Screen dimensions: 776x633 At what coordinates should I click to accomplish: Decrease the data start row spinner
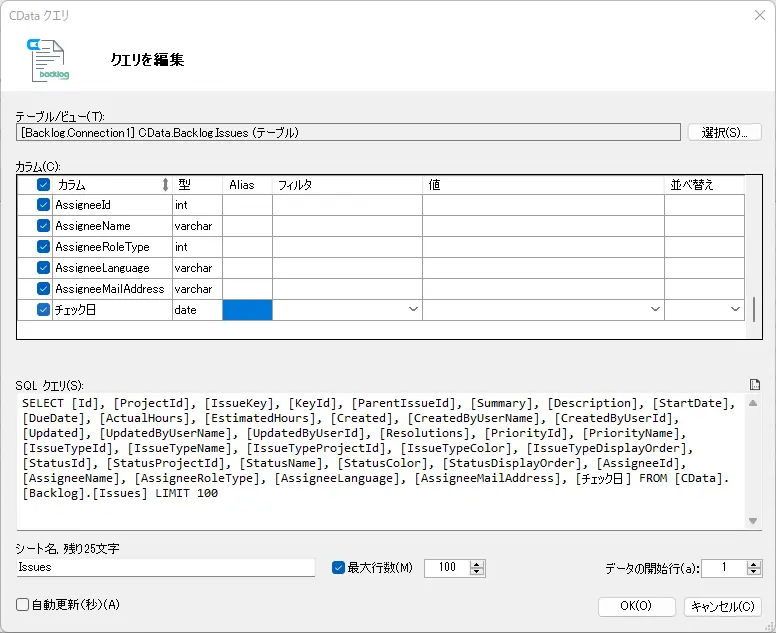(754, 572)
